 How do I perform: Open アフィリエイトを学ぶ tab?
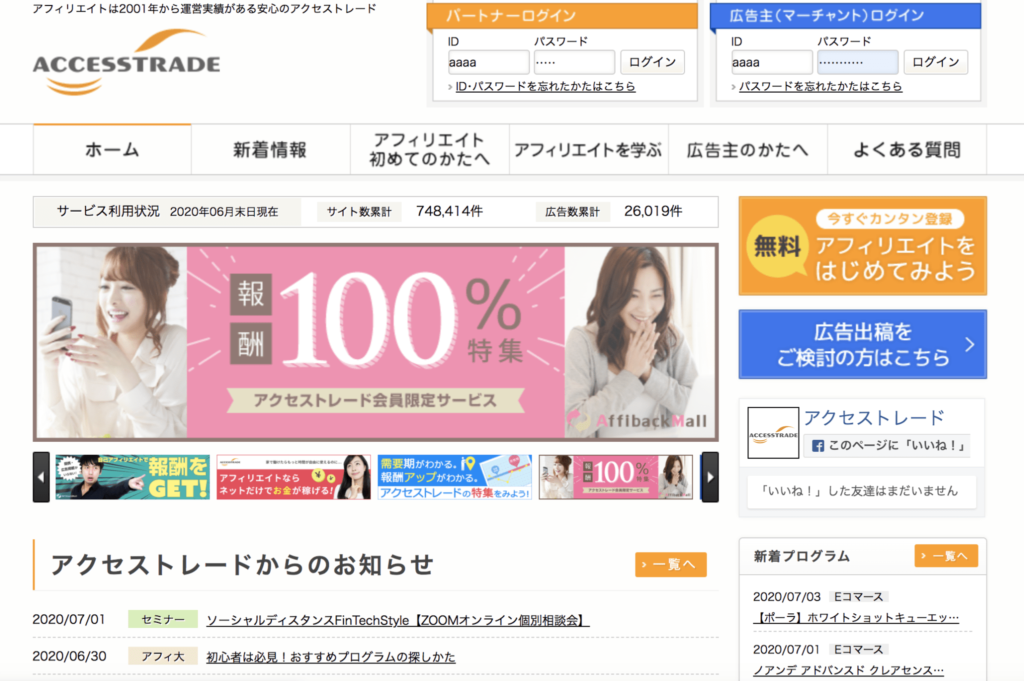pyautogui.click(x=588, y=150)
